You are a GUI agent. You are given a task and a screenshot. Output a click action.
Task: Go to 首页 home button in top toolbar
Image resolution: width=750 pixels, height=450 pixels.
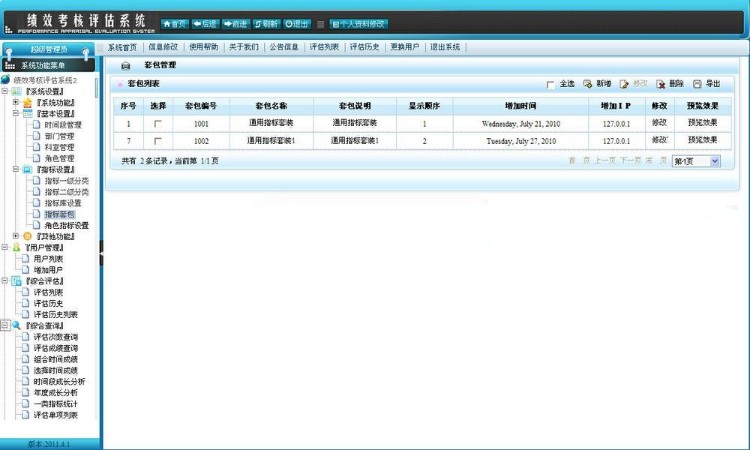(x=175, y=24)
